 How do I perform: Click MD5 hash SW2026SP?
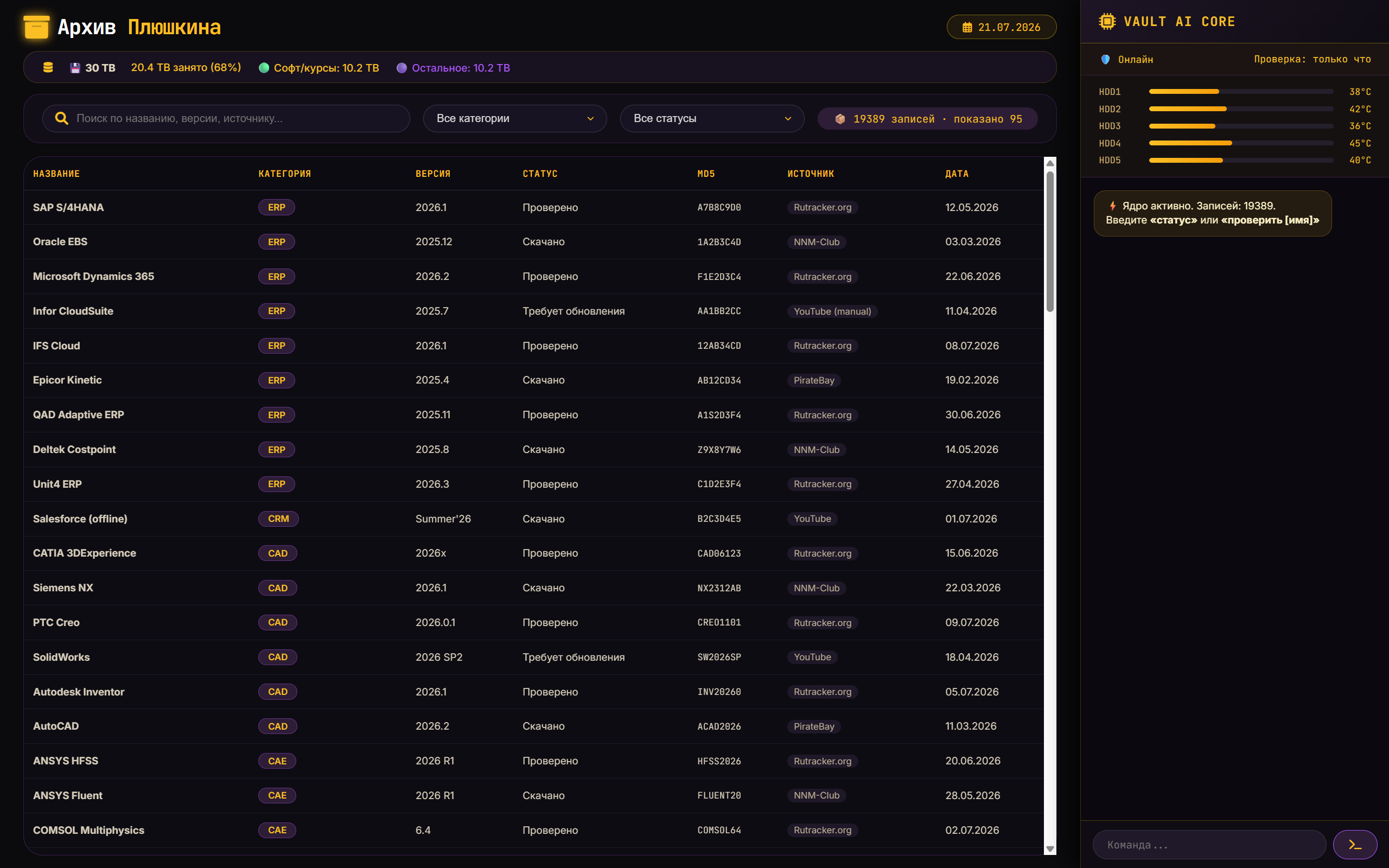719,657
